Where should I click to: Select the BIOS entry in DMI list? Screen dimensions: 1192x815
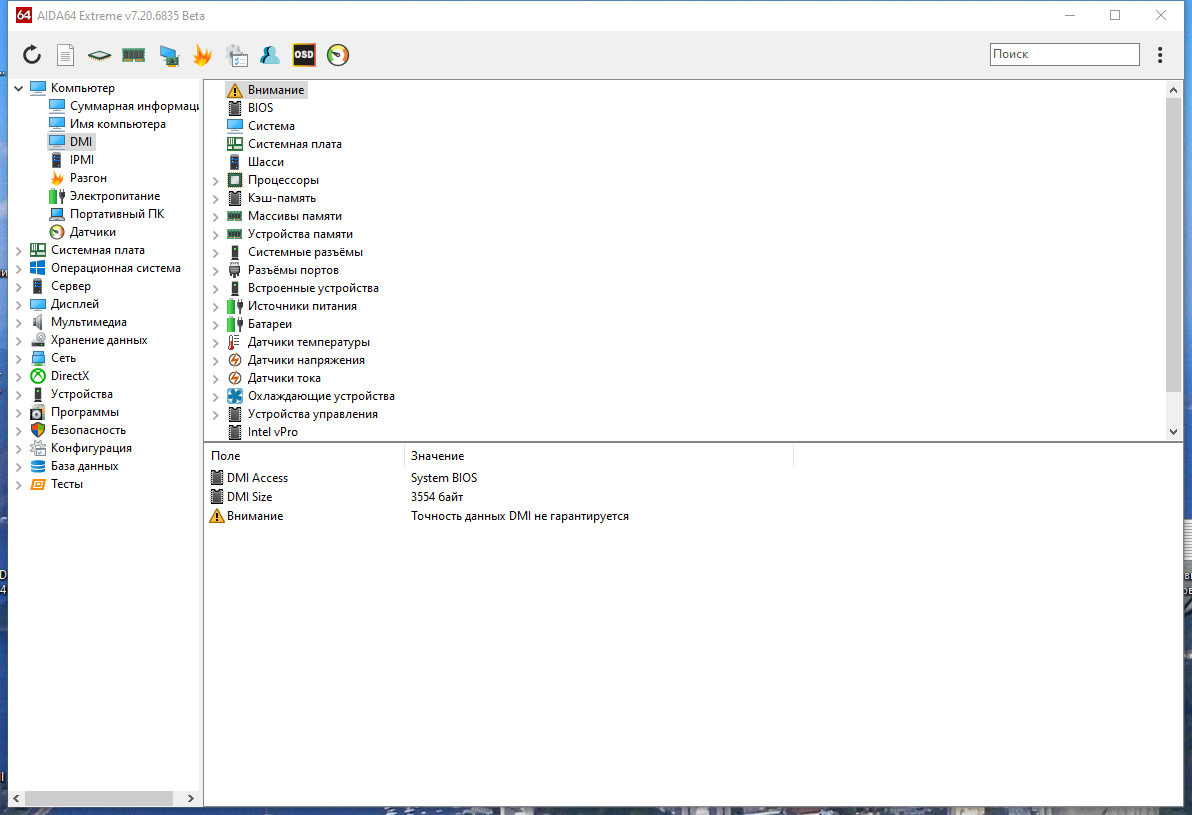tap(250, 108)
